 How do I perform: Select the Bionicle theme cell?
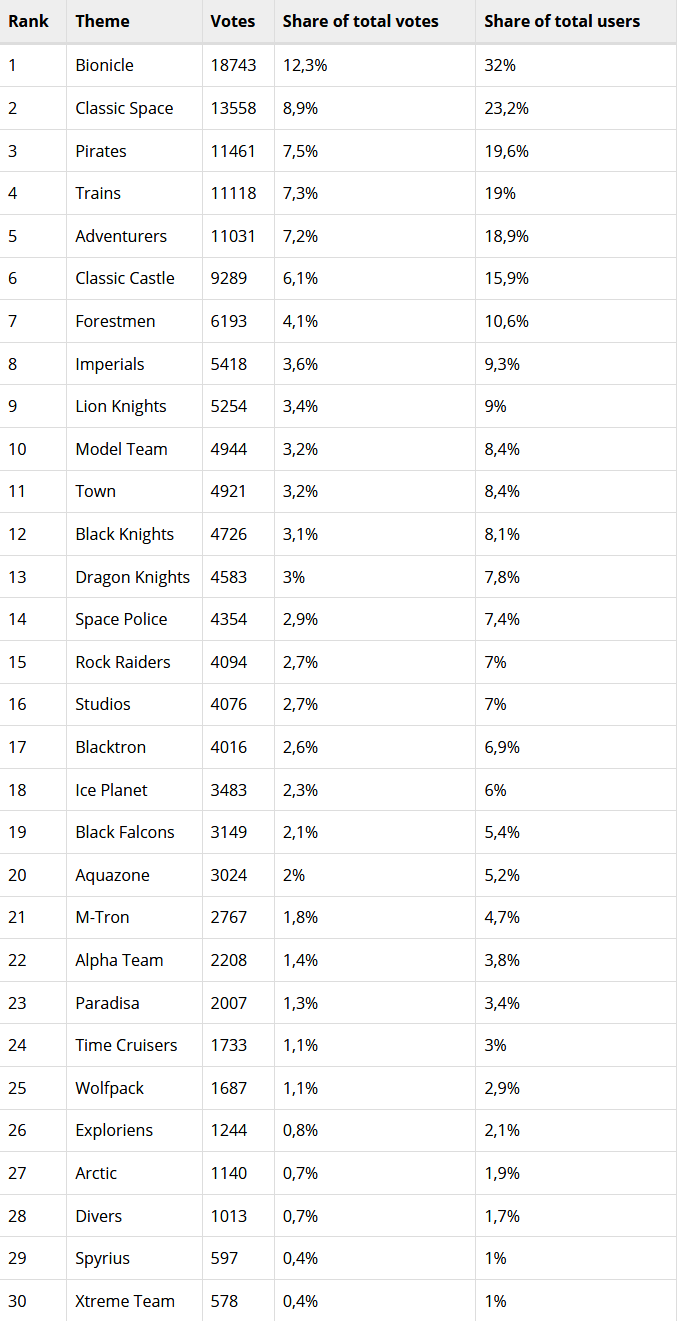[x=104, y=65]
